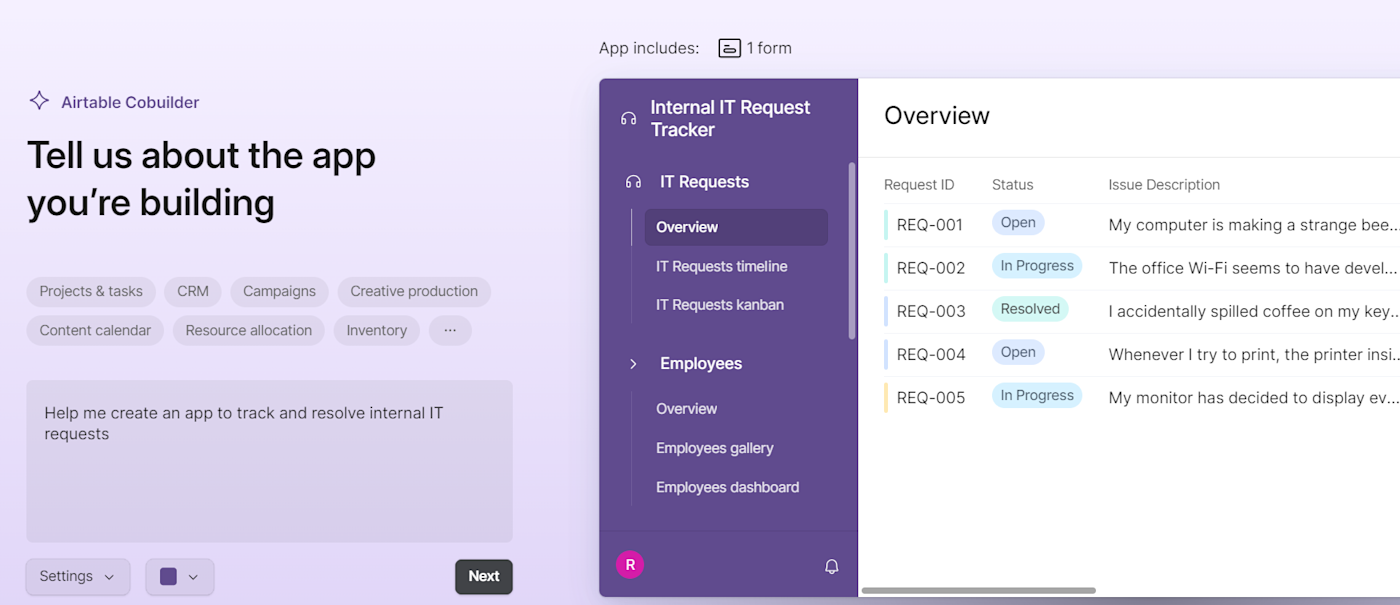This screenshot has width=1400, height=605.
Task: Open Overview under Employees
Action: point(687,408)
